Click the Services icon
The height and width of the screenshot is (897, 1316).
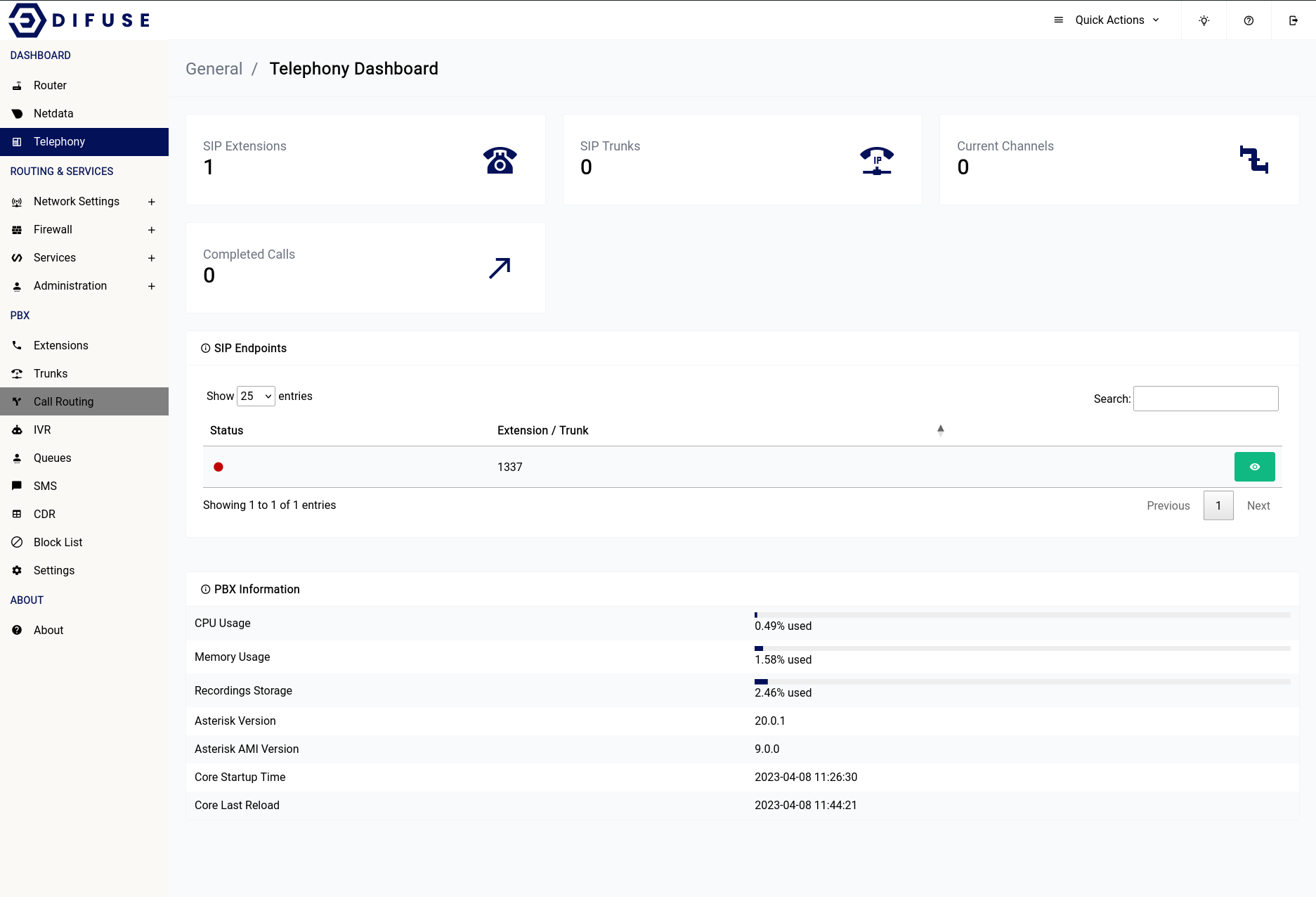17,258
